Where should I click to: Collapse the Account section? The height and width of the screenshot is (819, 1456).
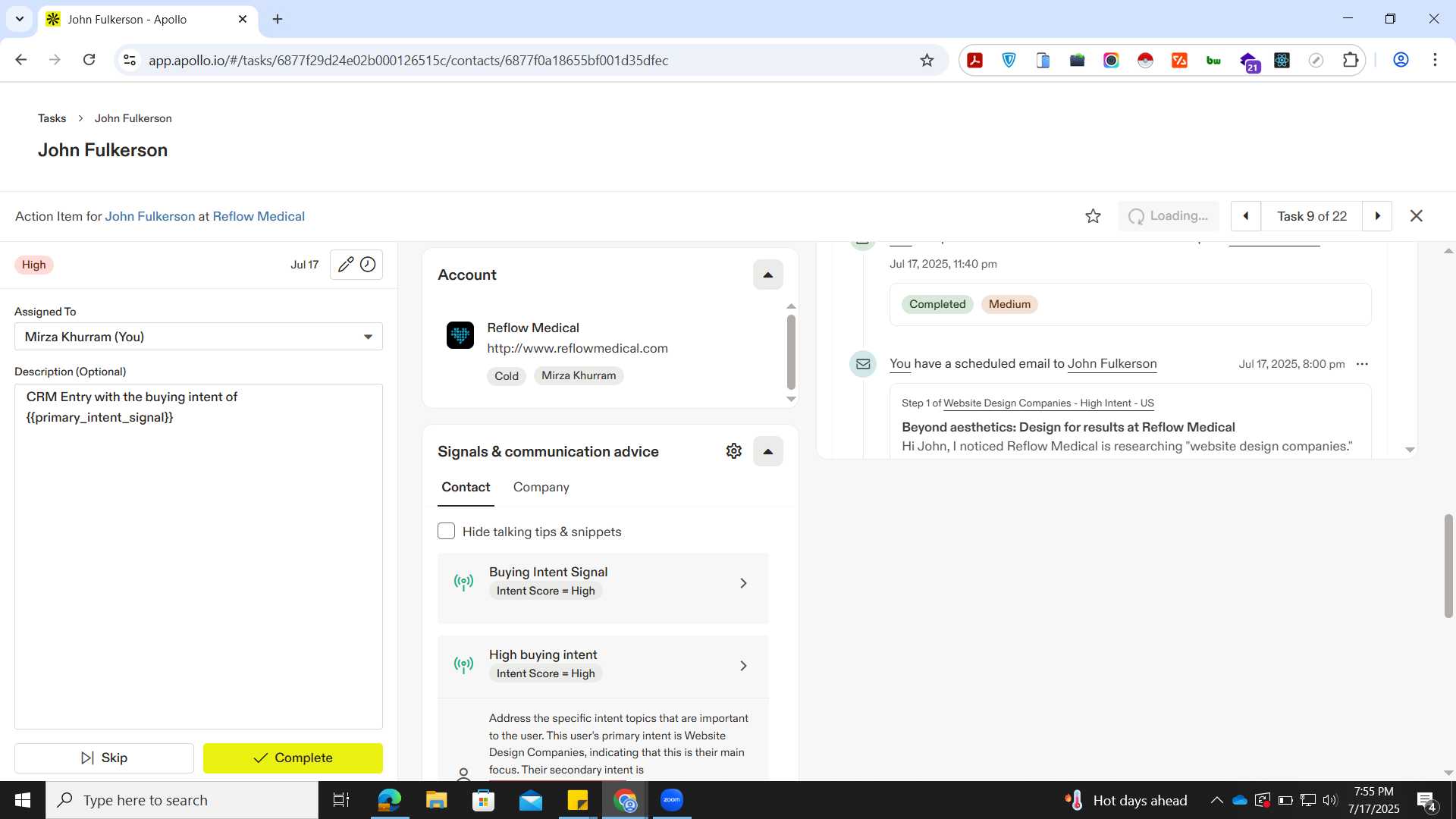point(767,275)
